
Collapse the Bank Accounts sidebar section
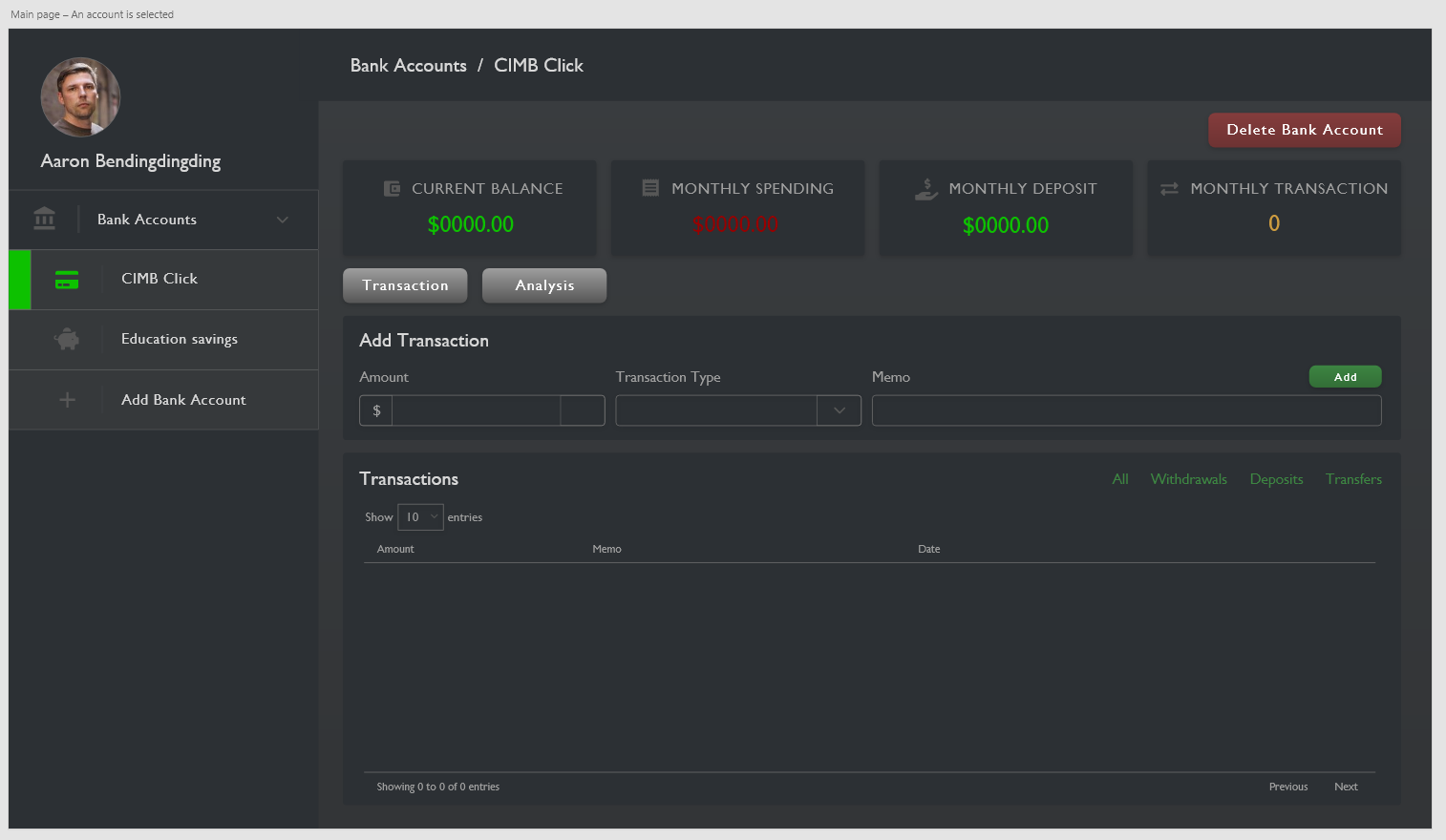click(282, 219)
